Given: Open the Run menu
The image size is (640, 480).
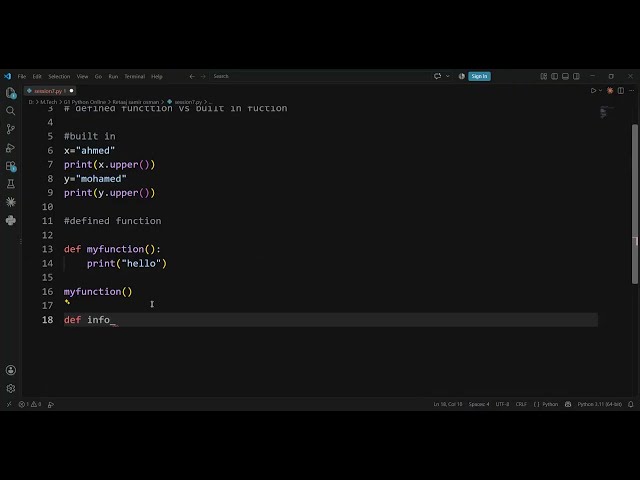Looking at the screenshot, I should [113, 76].
